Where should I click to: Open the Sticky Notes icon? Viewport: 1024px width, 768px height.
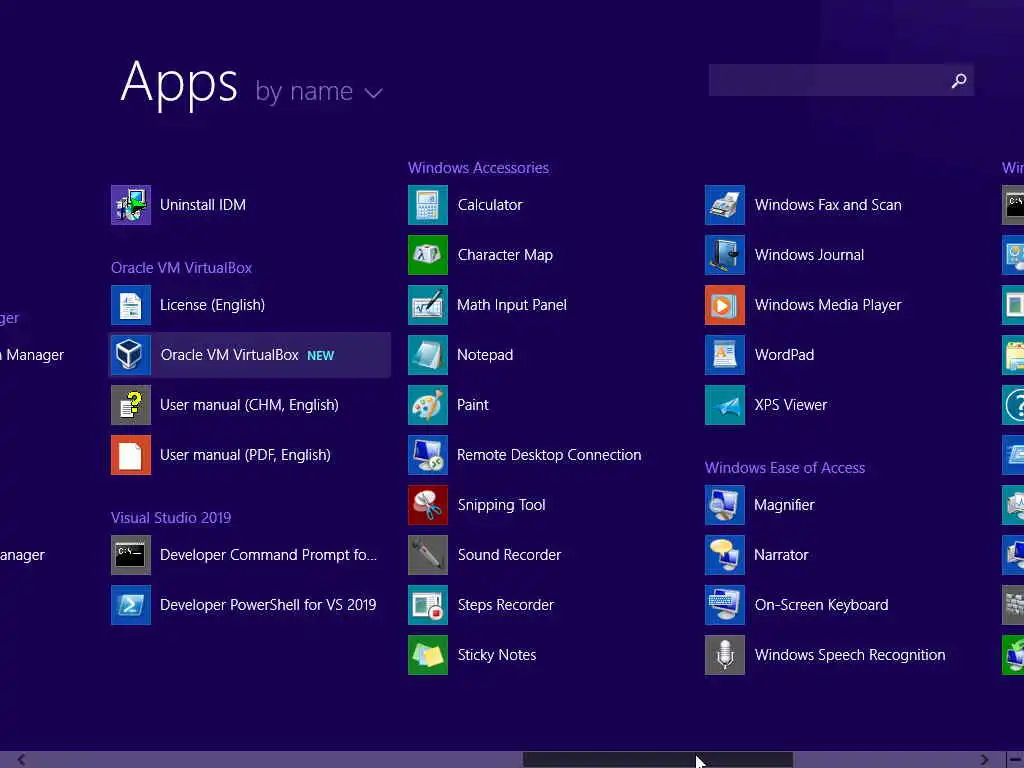(428, 655)
